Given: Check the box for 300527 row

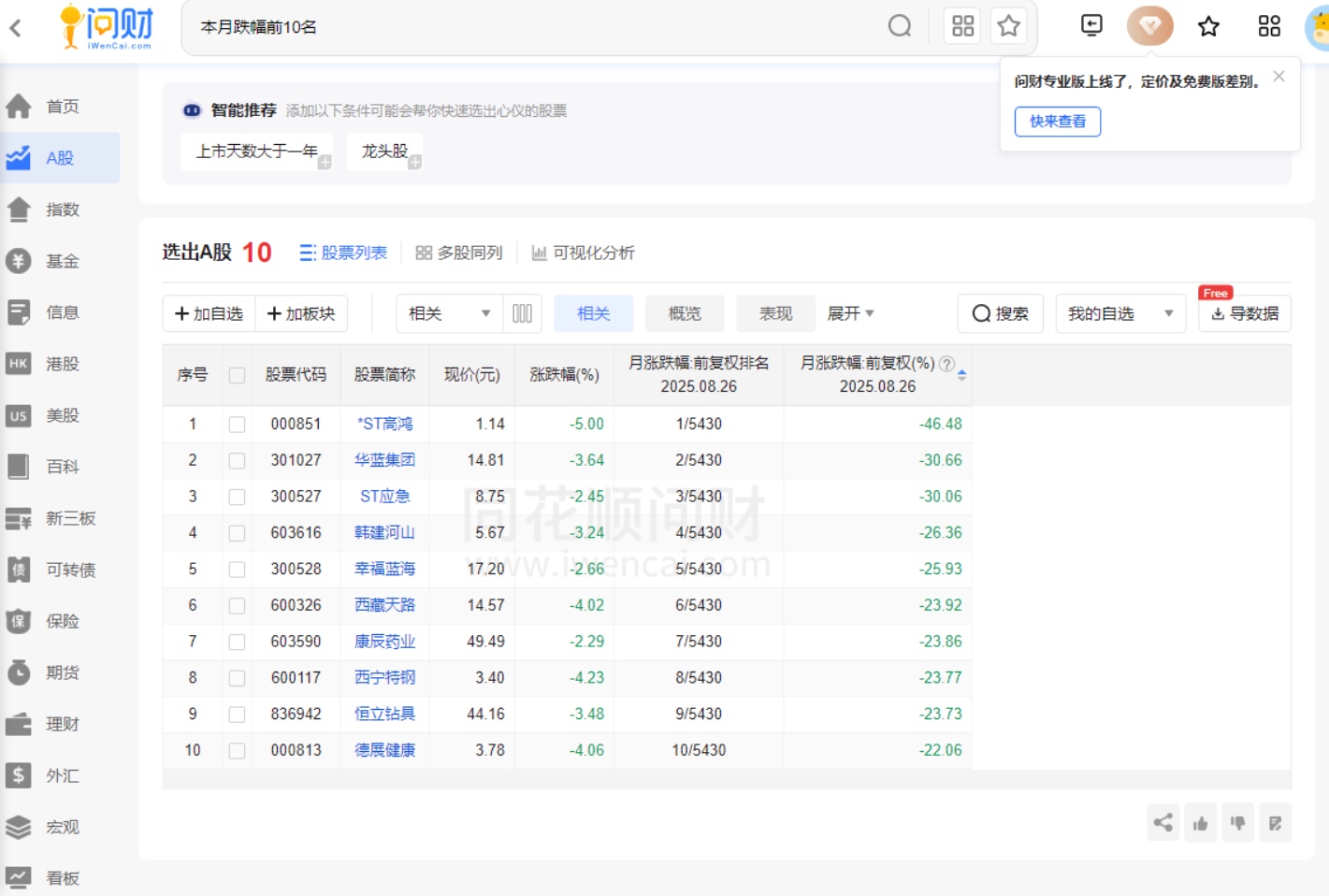Looking at the screenshot, I should tap(237, 497).
